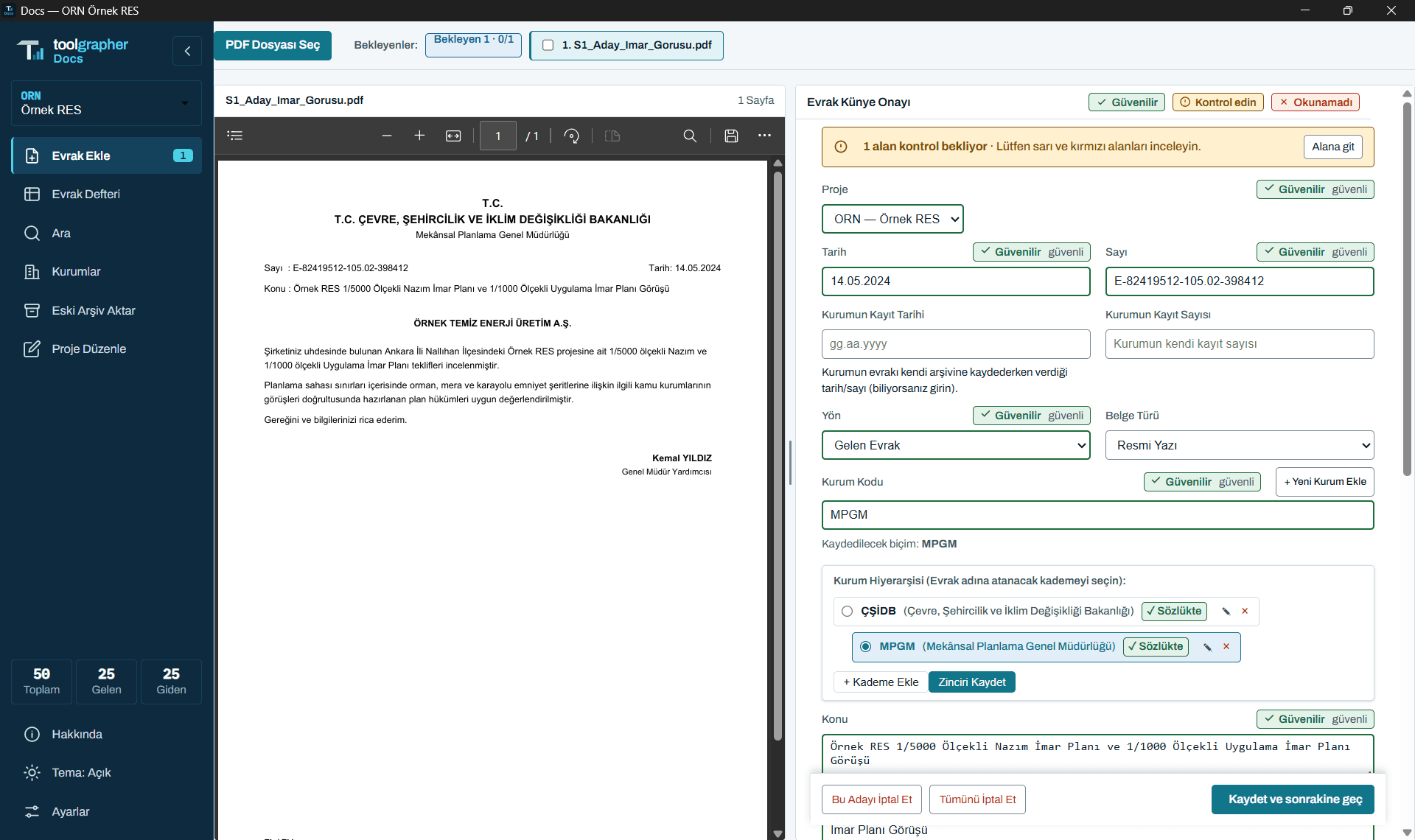1415x840 pixels.
Task: Expand the ORN Örnek RES project selector in sidebar
Action: click(106, 103)
